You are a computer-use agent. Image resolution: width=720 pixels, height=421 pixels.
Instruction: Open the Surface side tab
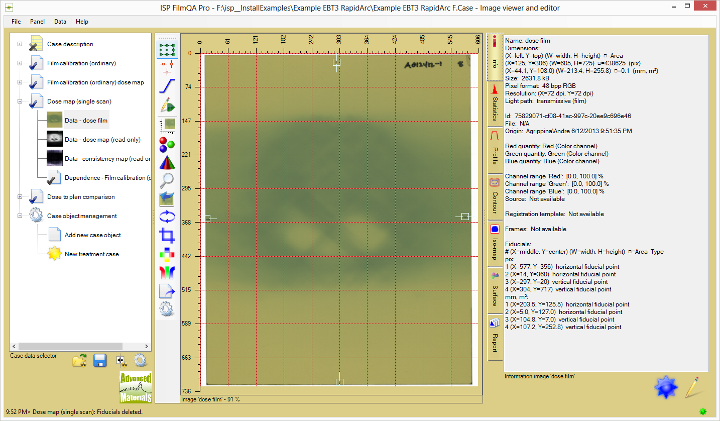coord(495,291)
